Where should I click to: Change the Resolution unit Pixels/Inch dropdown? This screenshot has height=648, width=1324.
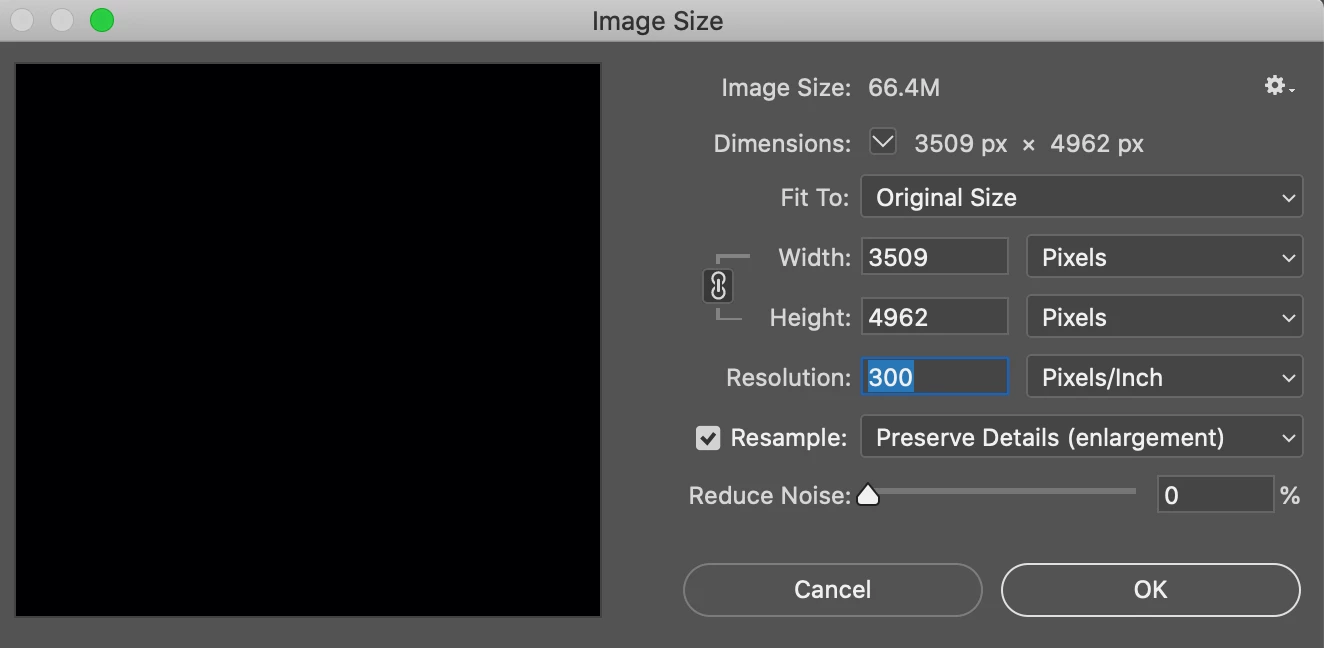coord(1165,377)
